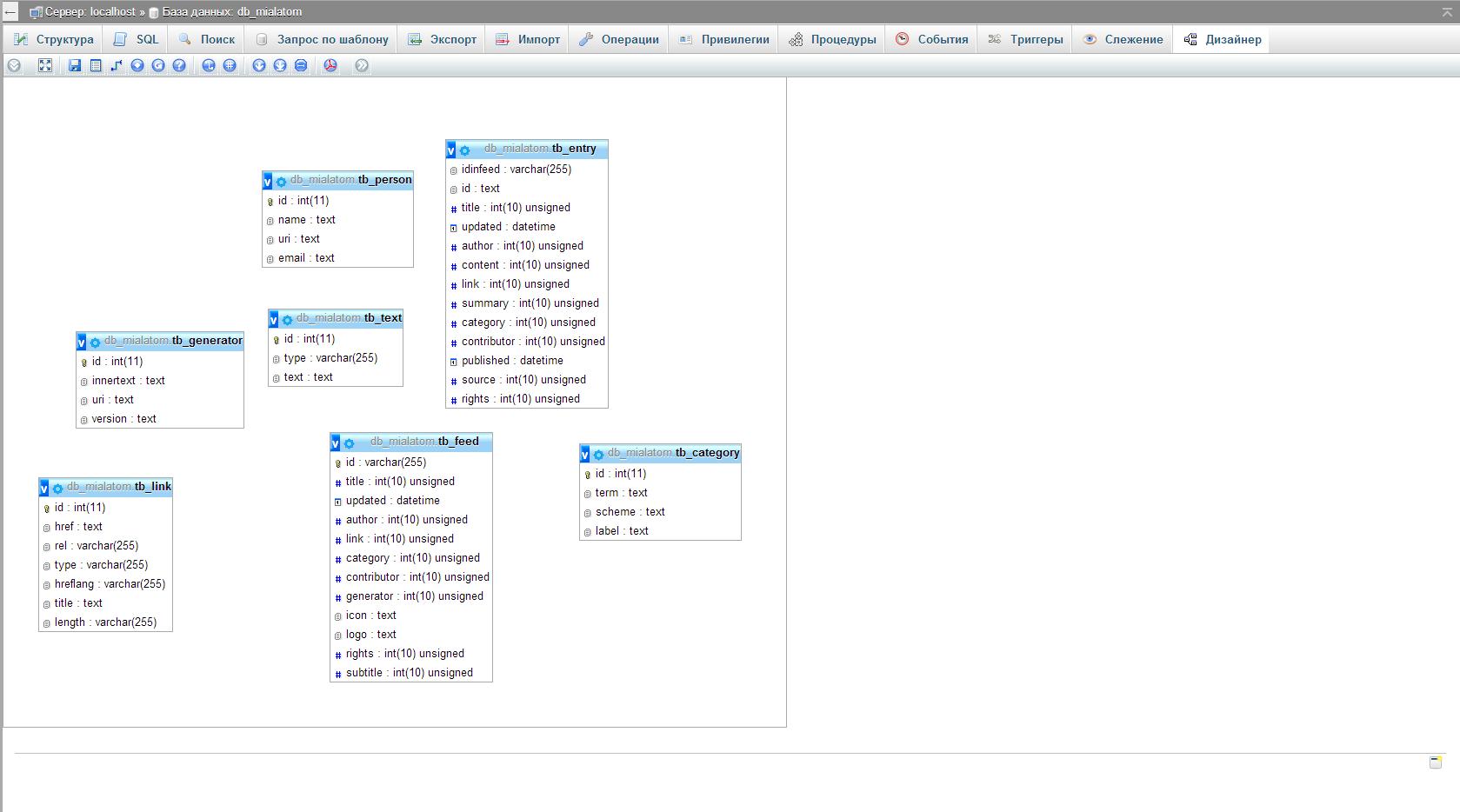This screenshot has height=812, width=1460.
Task: Collapse tb_entry table with its V toggle
Action: [x=451, y=150]
